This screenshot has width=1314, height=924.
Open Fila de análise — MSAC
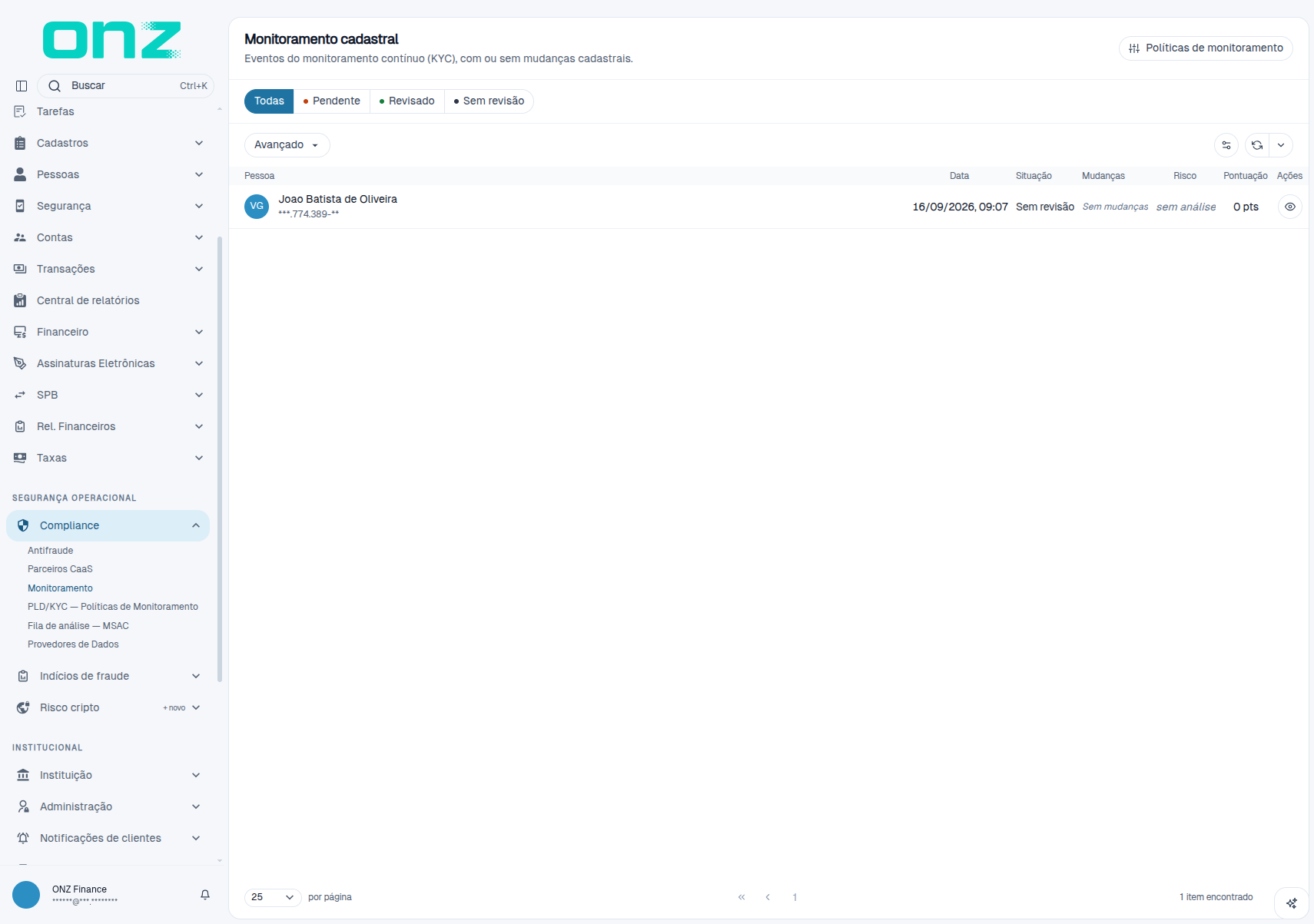pos(78,626)
